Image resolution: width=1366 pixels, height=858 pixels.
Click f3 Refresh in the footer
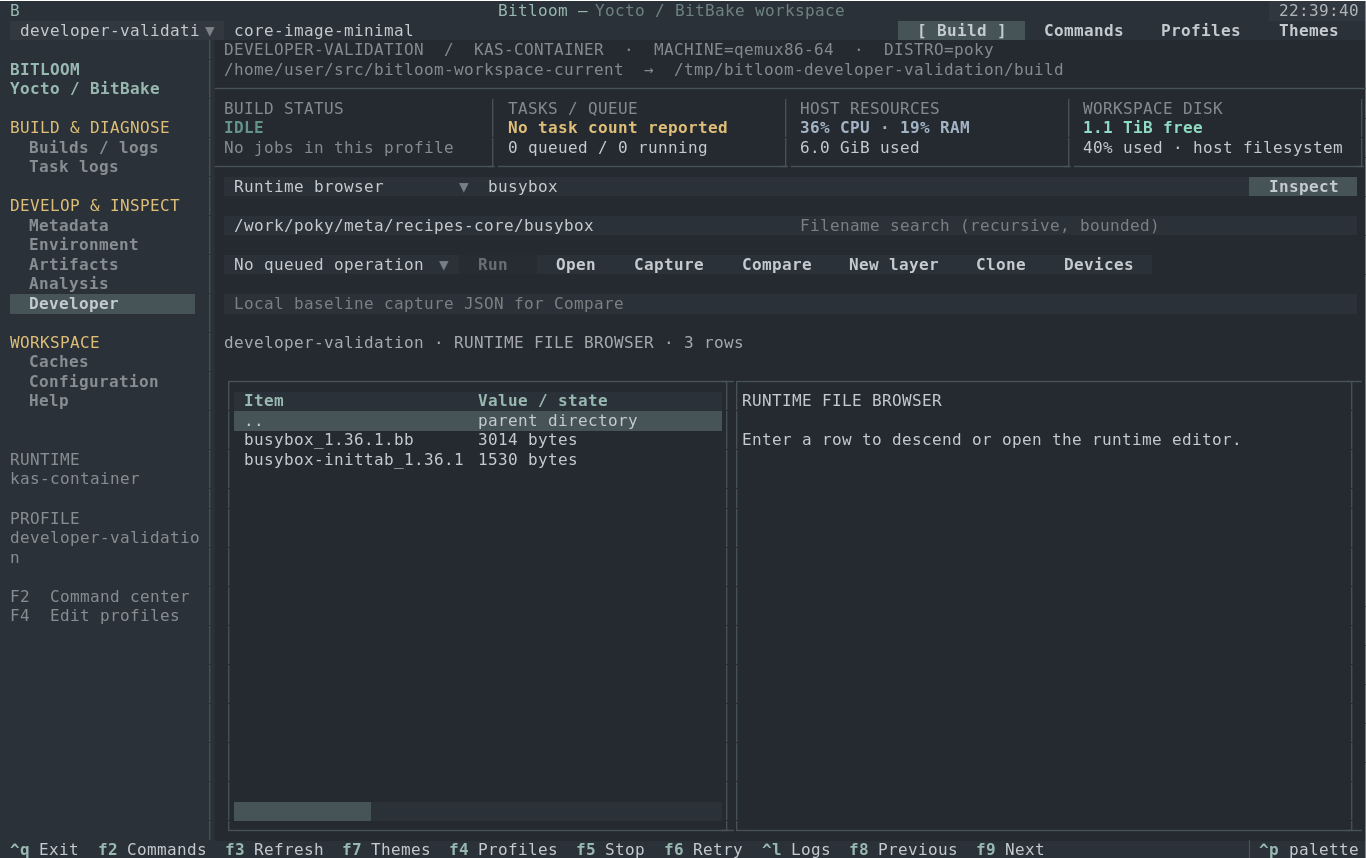click(x=274, y=849)
